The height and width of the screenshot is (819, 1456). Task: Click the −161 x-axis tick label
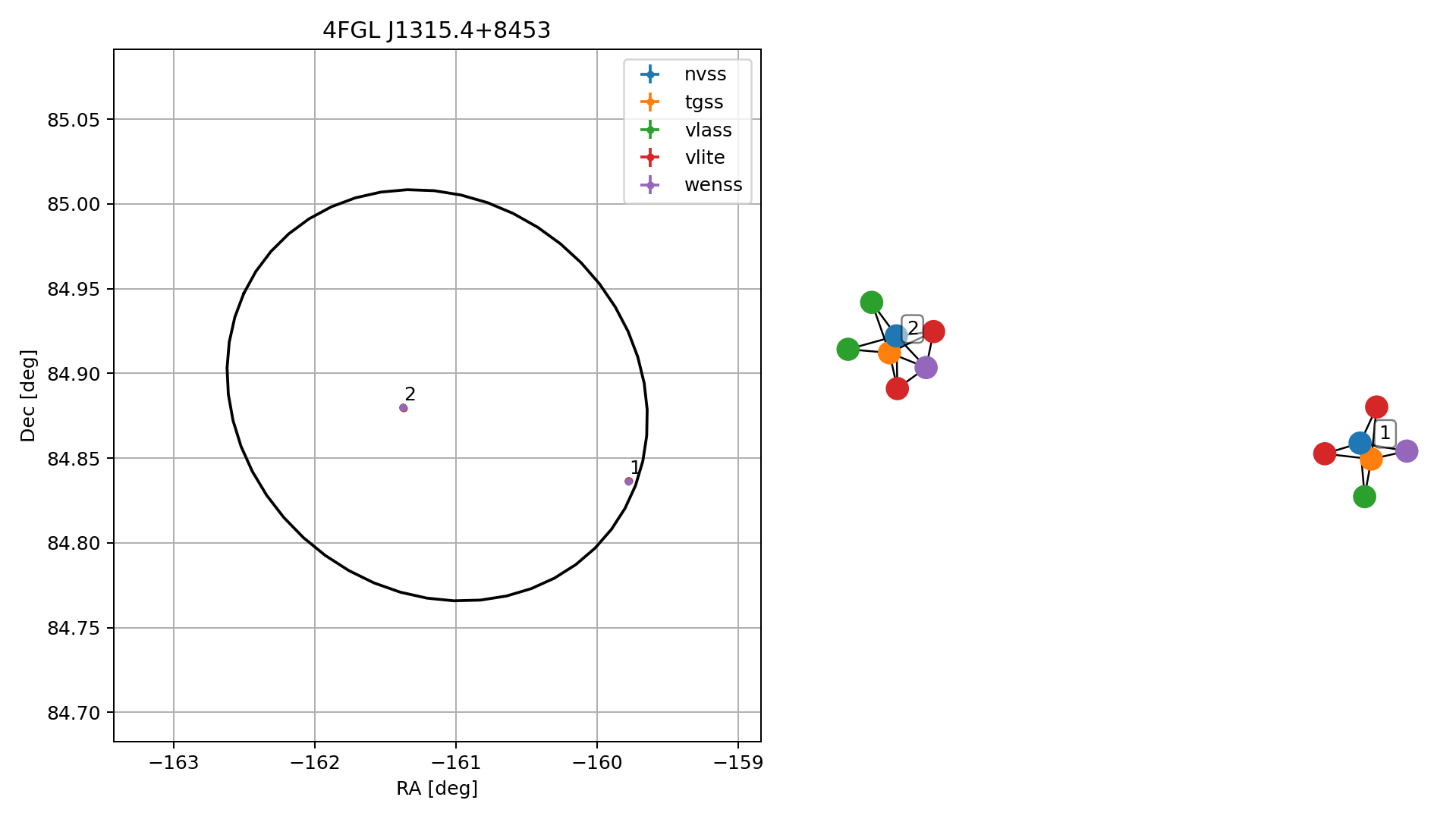[456, 763]
